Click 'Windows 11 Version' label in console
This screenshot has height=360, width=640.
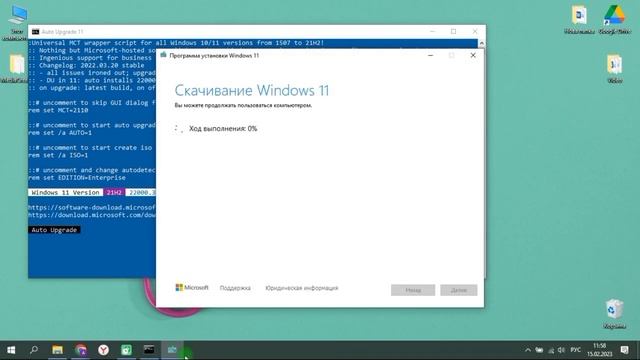tap(65, 192)
